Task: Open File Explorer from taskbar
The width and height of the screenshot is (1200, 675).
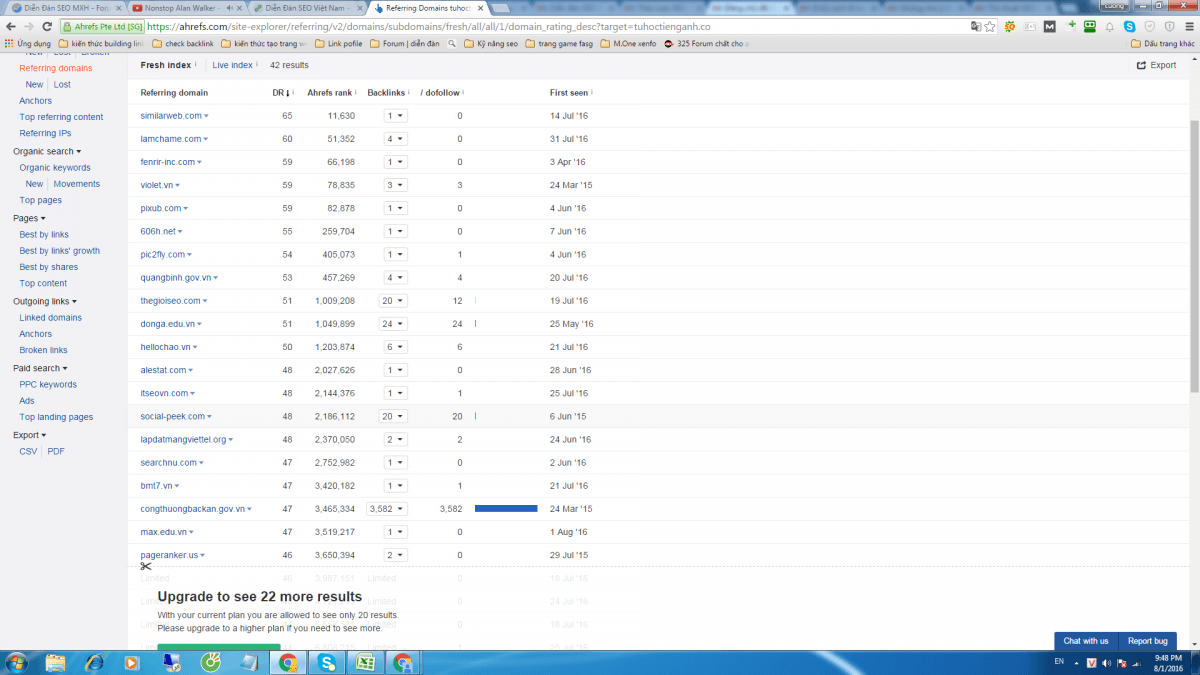Action: [55, 662]
